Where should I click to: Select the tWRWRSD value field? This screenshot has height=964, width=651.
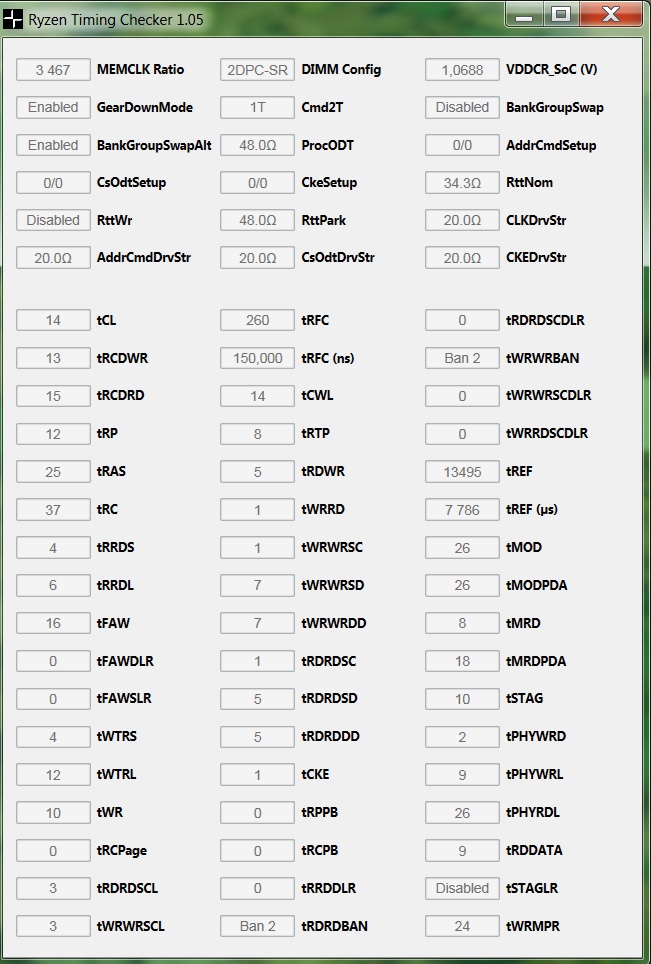[258, 585]
